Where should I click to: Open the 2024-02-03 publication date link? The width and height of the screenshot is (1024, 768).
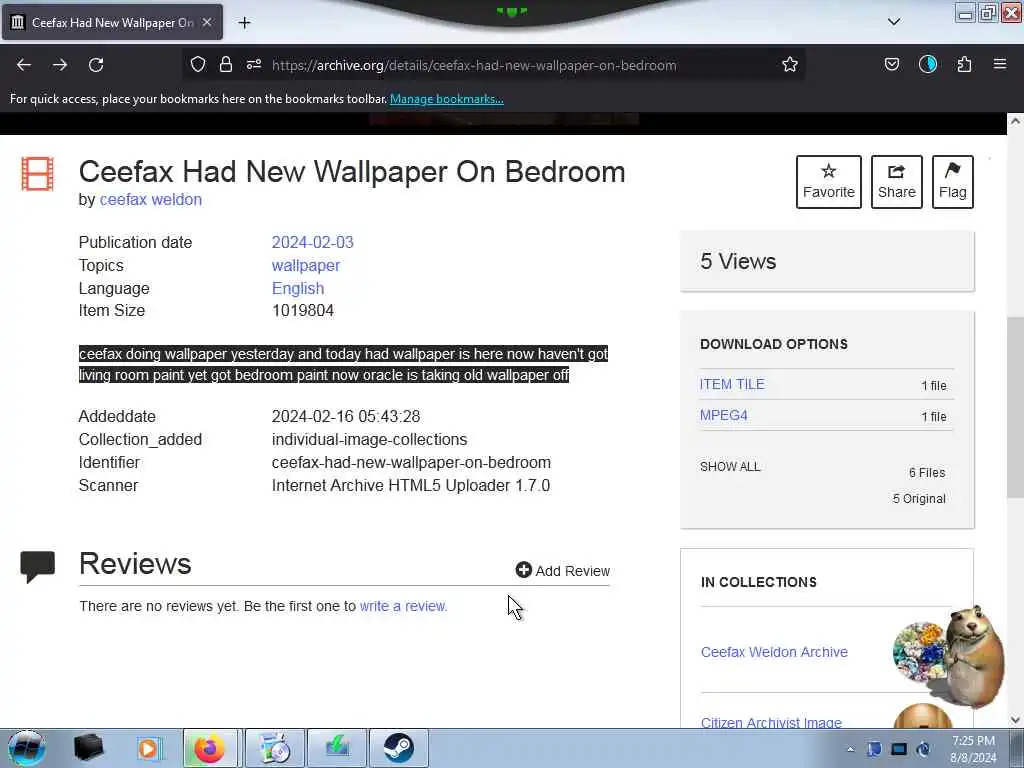coord(312,242)
